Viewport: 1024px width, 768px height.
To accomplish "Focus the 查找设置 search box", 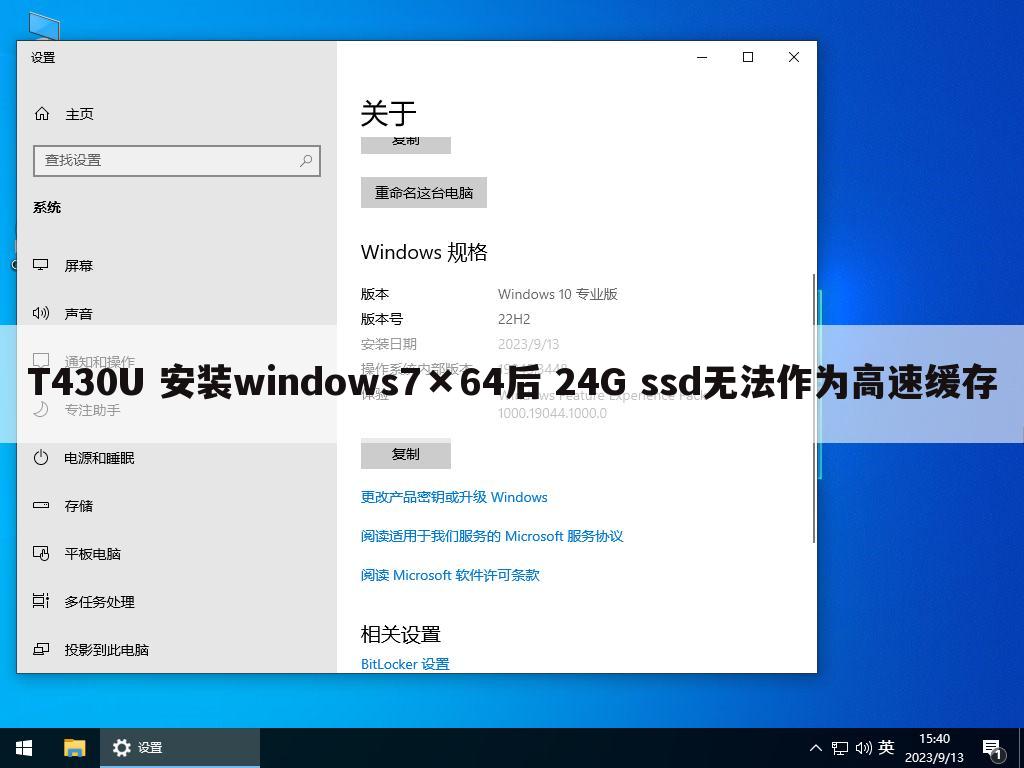I will click(176, 161).
